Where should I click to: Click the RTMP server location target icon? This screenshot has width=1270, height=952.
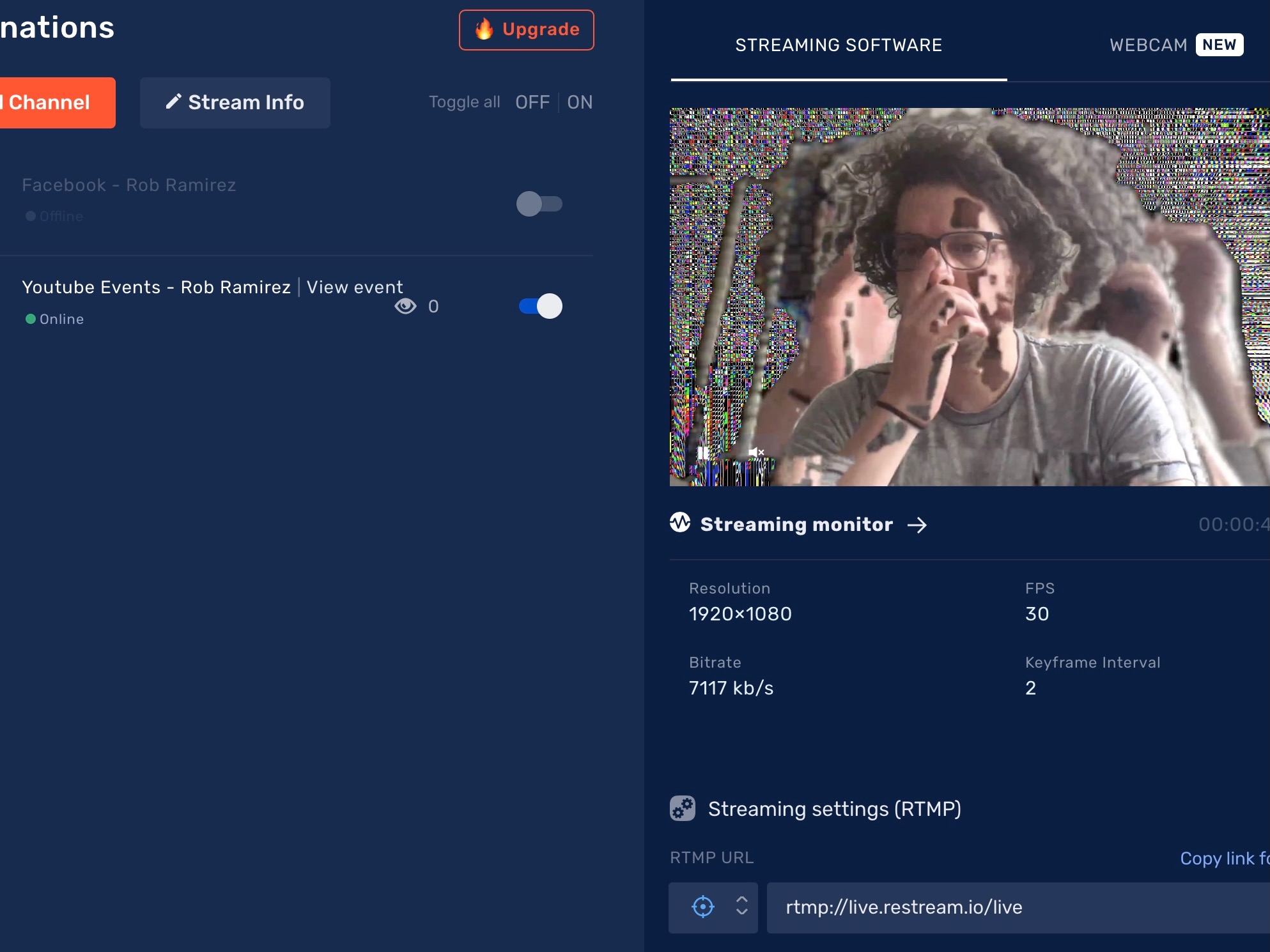tap(703, 907)
